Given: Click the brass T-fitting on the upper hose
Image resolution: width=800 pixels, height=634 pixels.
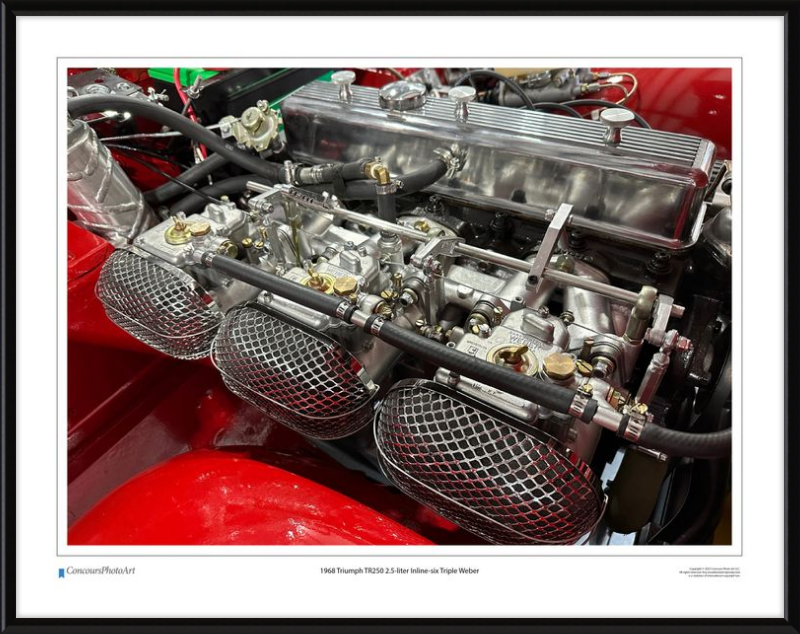Looking at the screenshot, I should click(379, 174).
